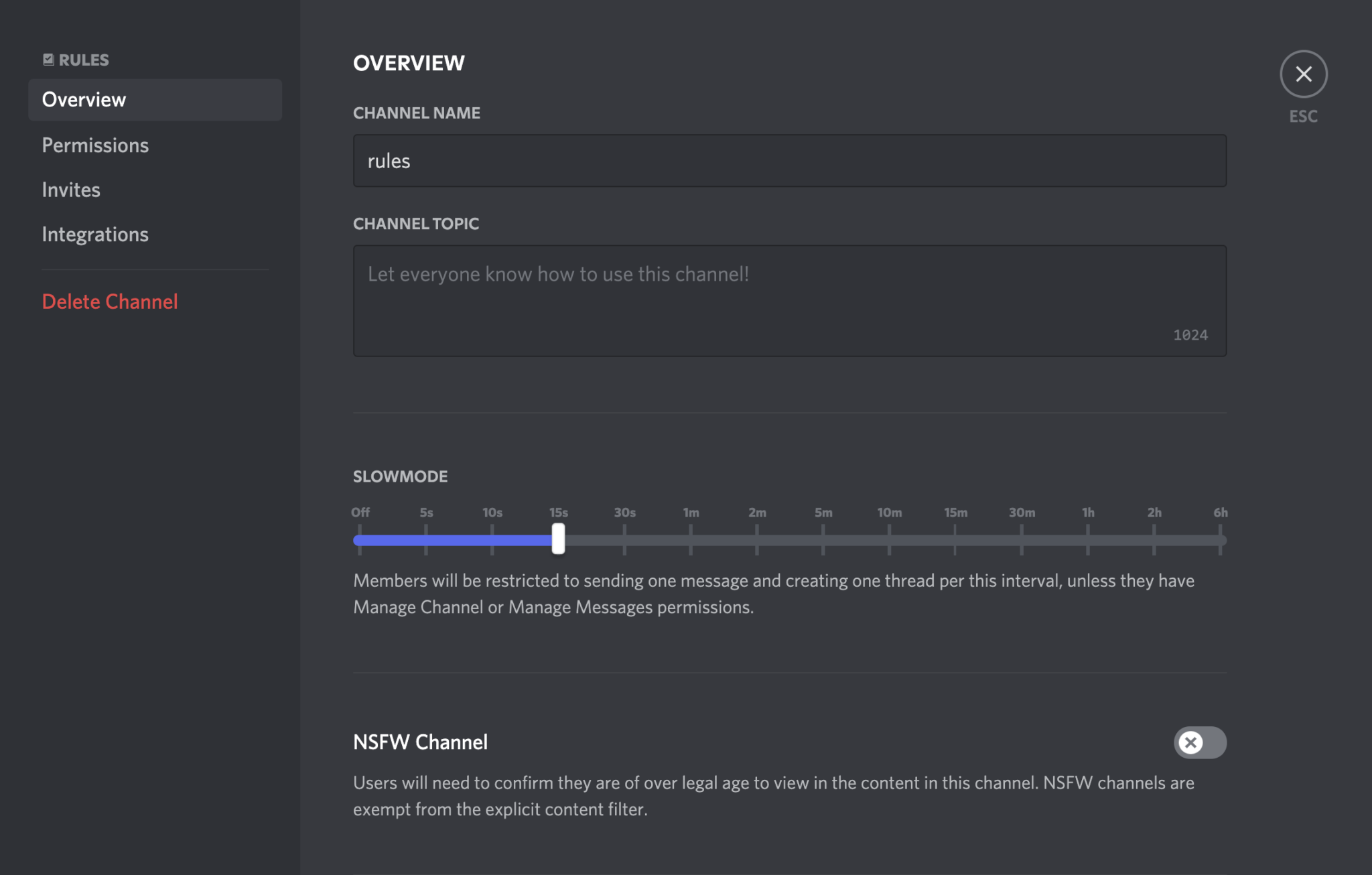Click the ESC label below the close icon
The height and width of the screenshot is (875, 1372).
1302,116
